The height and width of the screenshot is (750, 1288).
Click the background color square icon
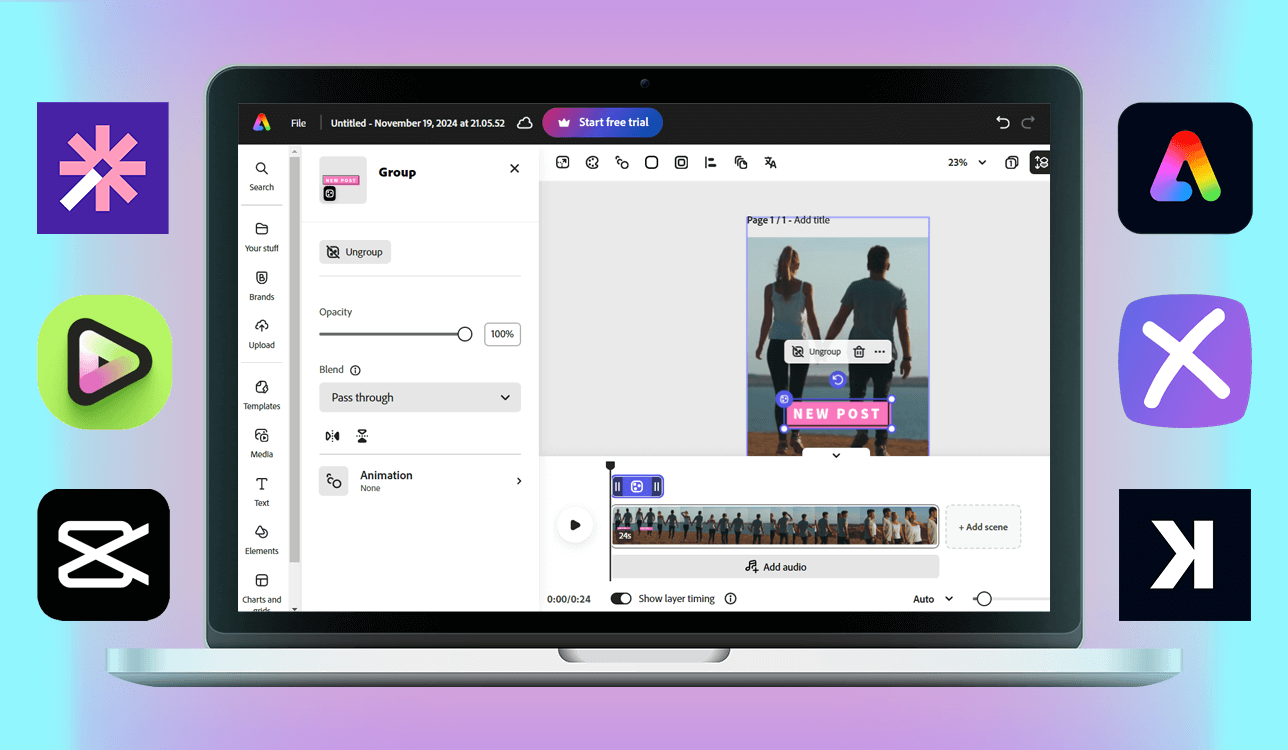[651, 162]
